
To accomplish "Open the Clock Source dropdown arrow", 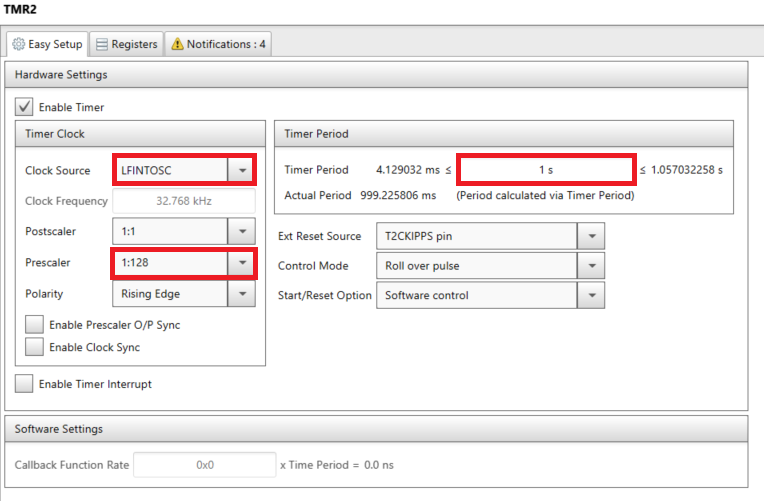I will [x=241, y=171].
